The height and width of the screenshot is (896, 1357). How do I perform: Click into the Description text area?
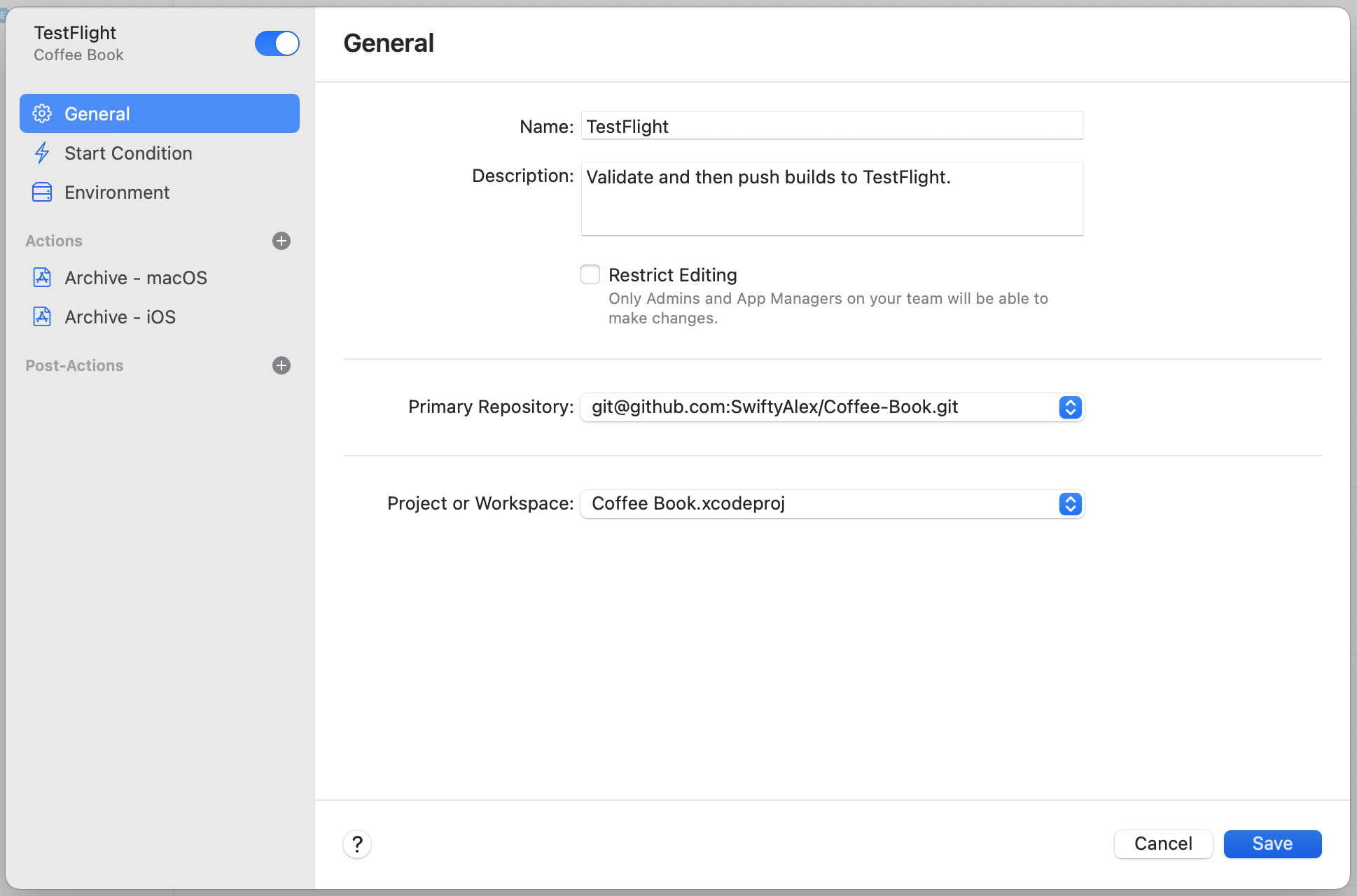pos(833,199)
